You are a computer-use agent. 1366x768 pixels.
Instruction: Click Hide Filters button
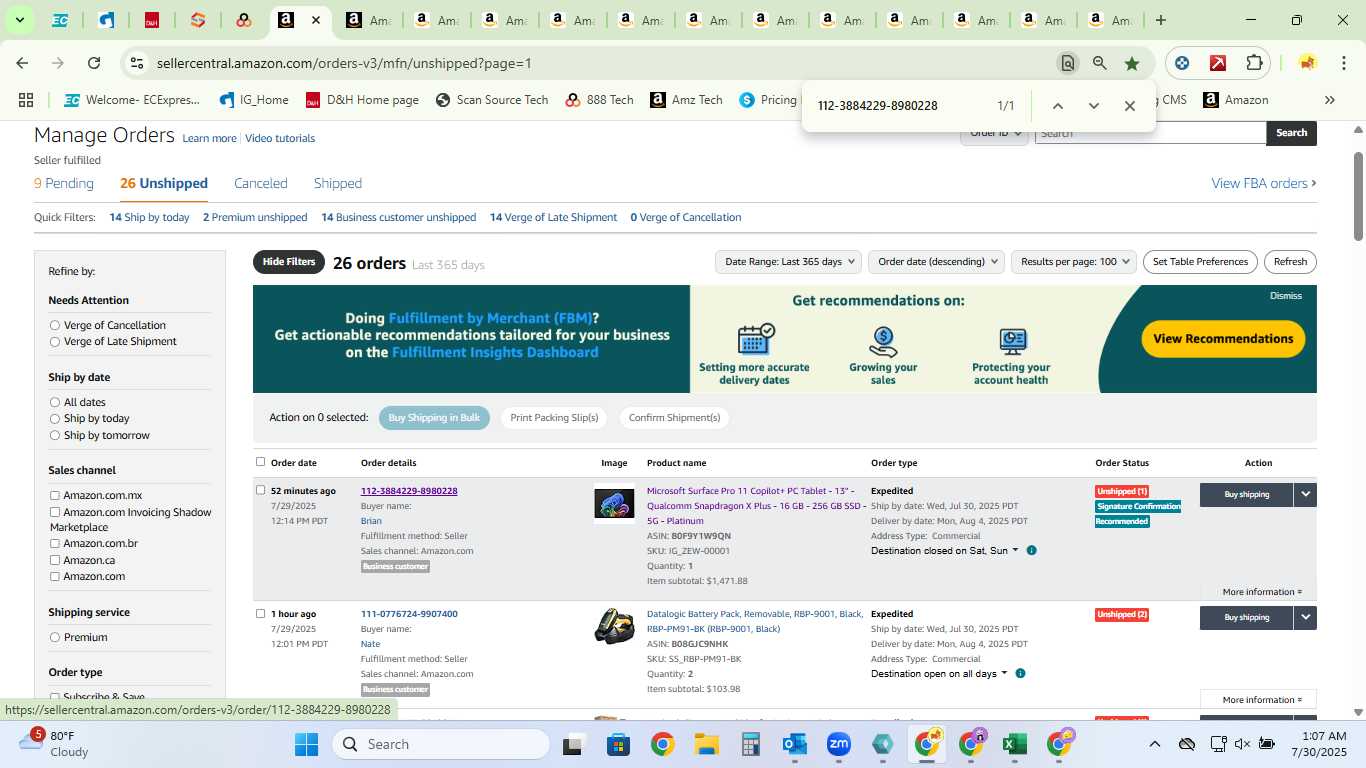click(289, 262)
